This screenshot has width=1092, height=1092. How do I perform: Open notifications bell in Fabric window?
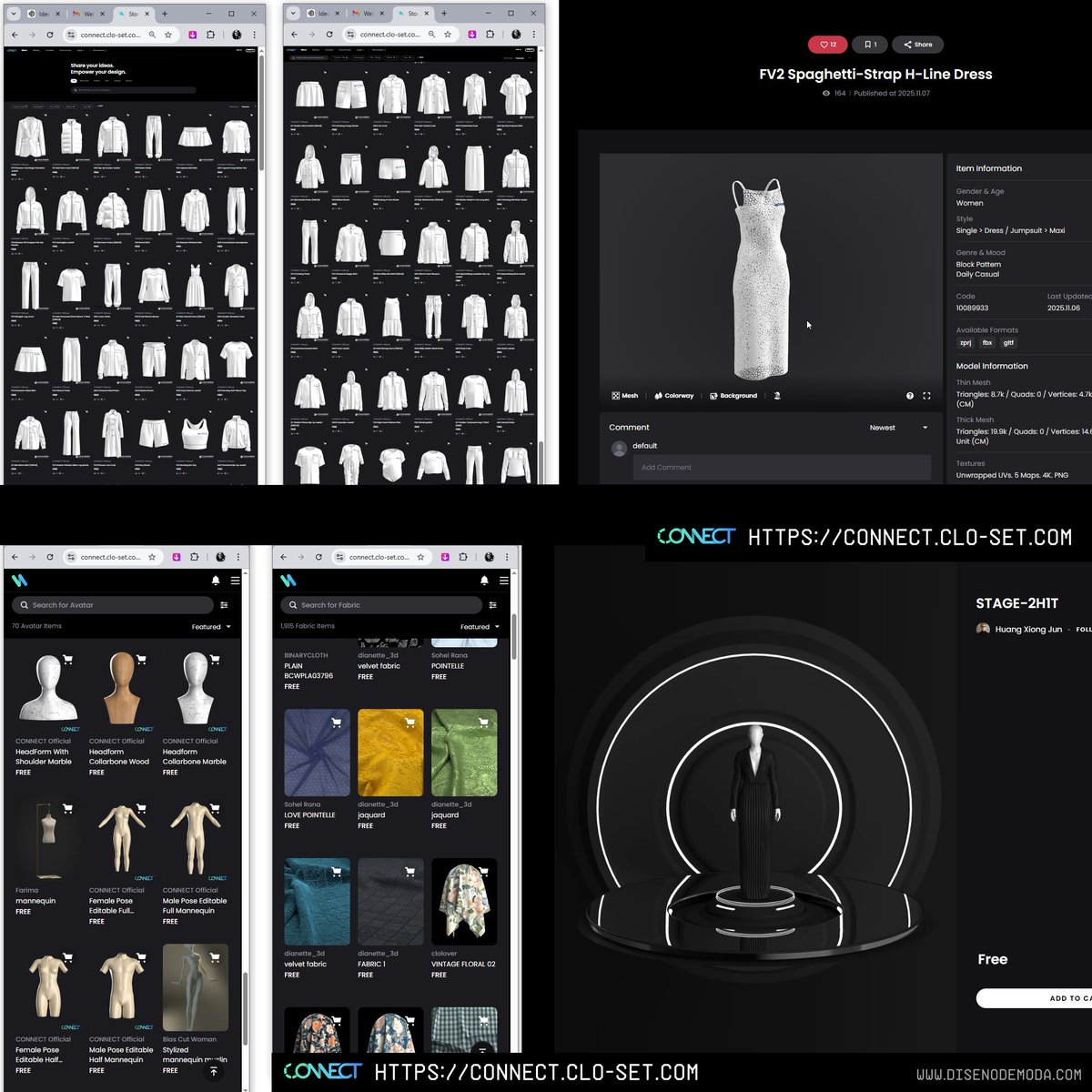pyautogui.click(x=484, y=580)
